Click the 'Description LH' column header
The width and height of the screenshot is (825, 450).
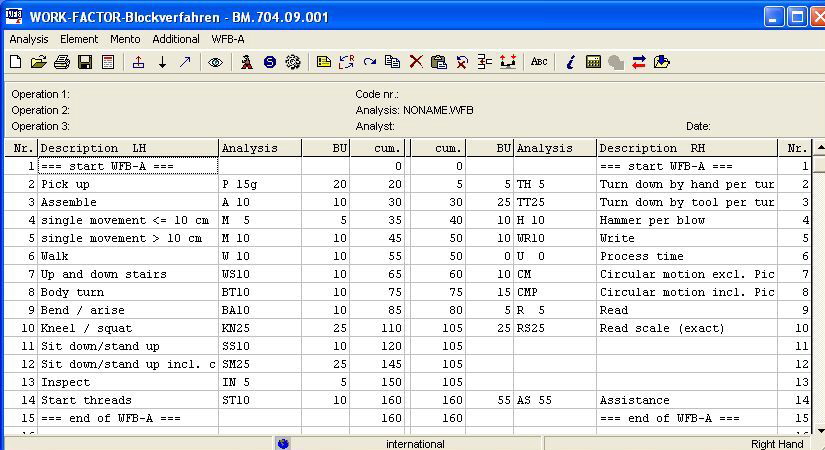pyautogui.click(x=128, y=148)
